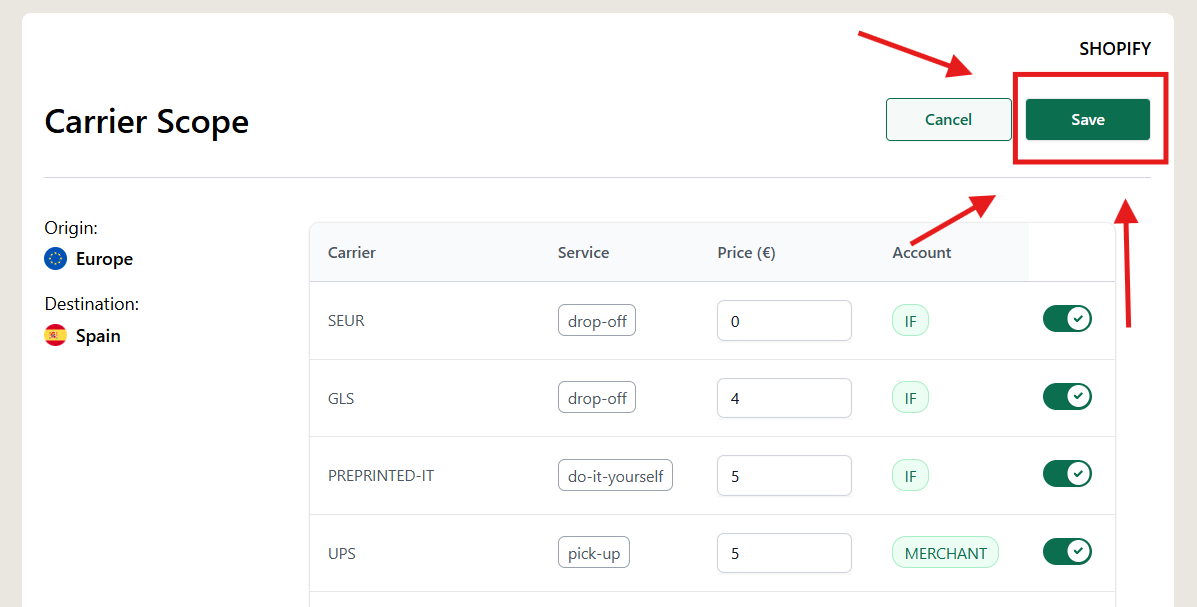Click the IF account badge for PREPRINTED-IT
The image size is (1197, 607).
click(910, 476)
